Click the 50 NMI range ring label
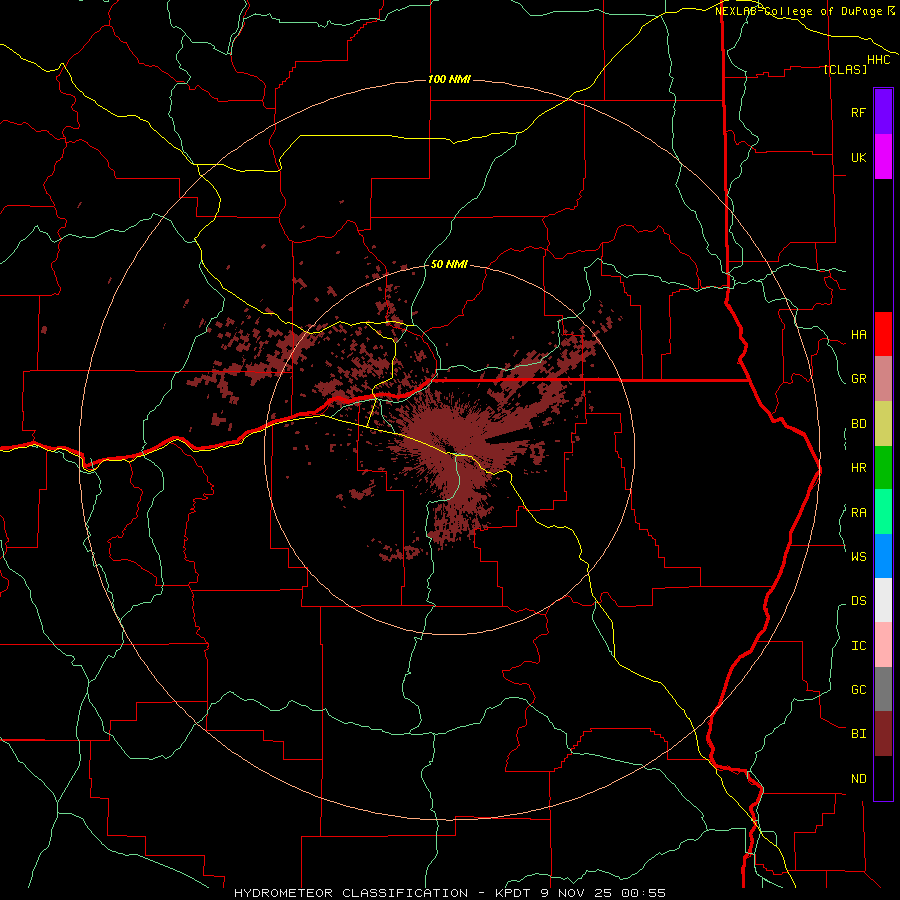The width and height of the screenshot is (900, 900). click(x=449, y=264)
